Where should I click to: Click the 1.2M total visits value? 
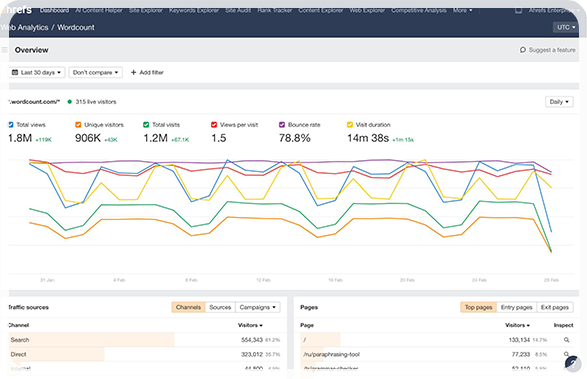click(156, 138)
